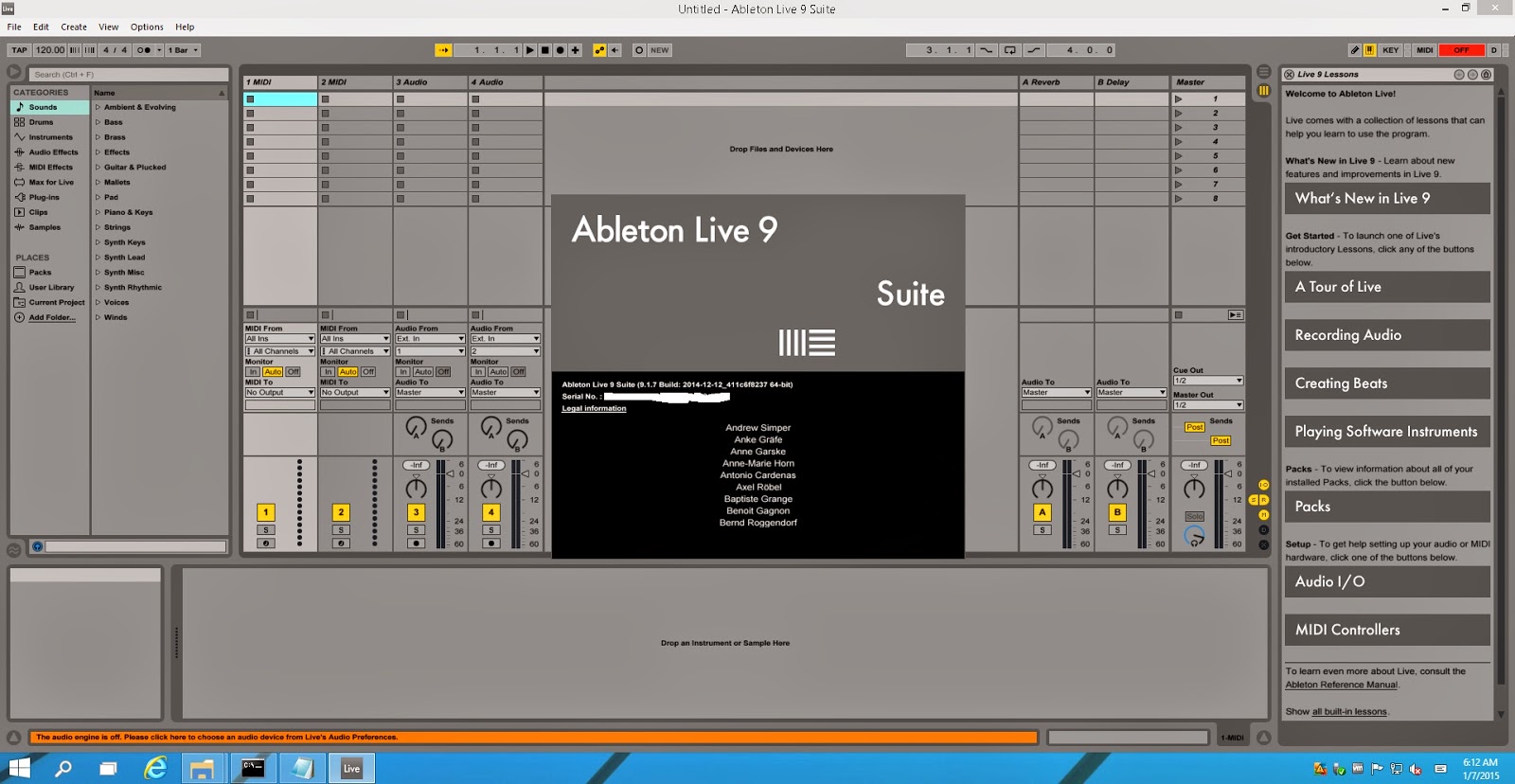Toggle Return A track activator

tap(1043, 512)
